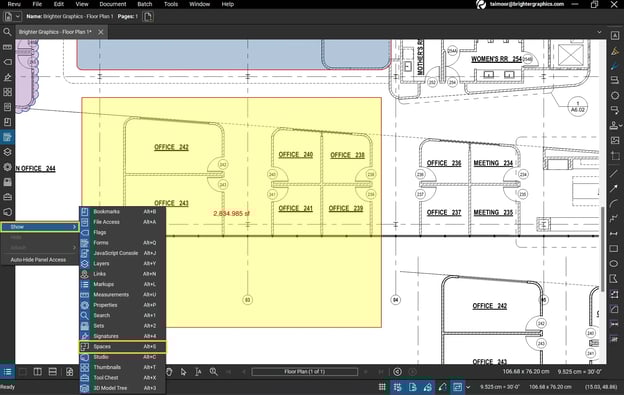
Task: Select the Image tool in right toolbar
Action: [615, 140]
